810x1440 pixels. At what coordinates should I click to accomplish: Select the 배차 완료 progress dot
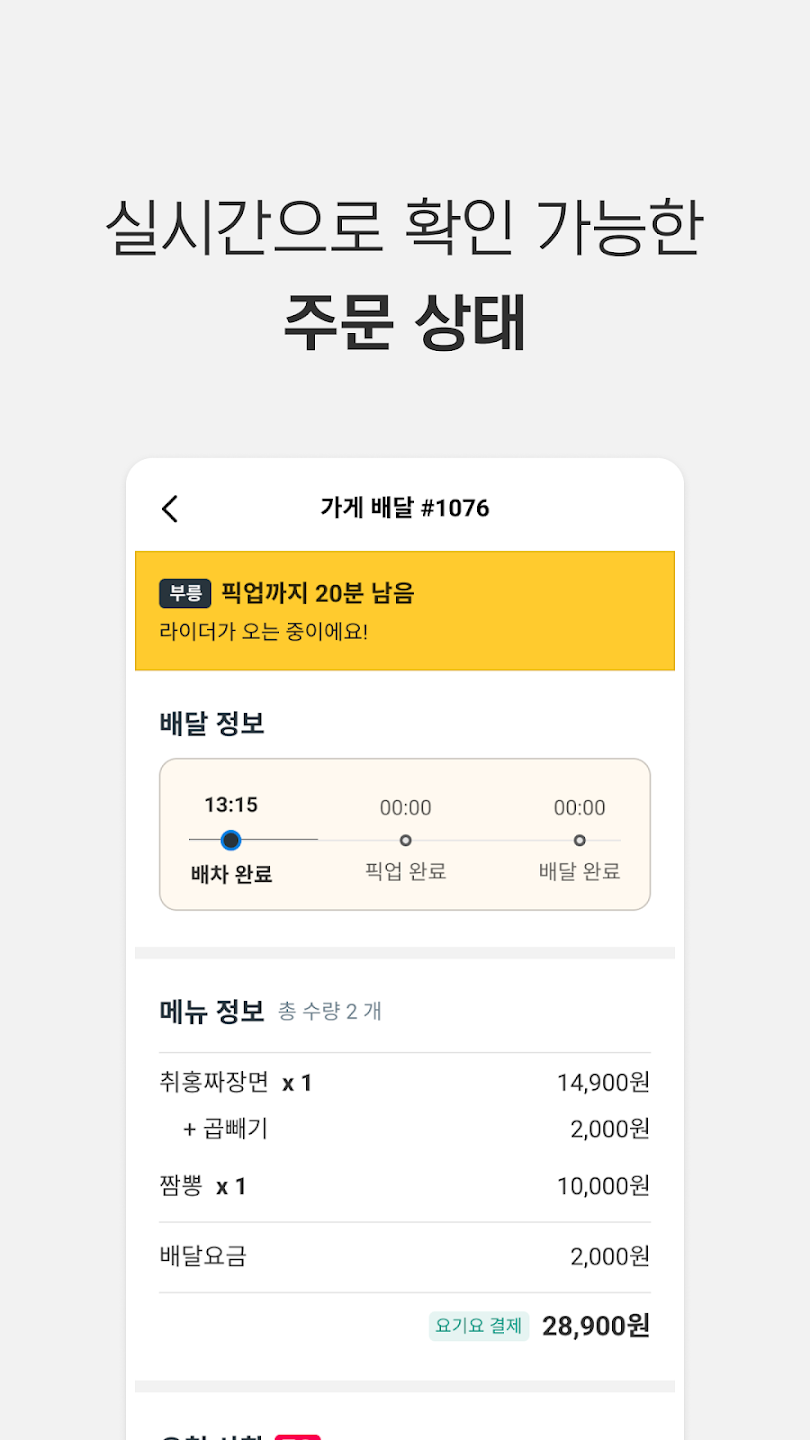231,840
